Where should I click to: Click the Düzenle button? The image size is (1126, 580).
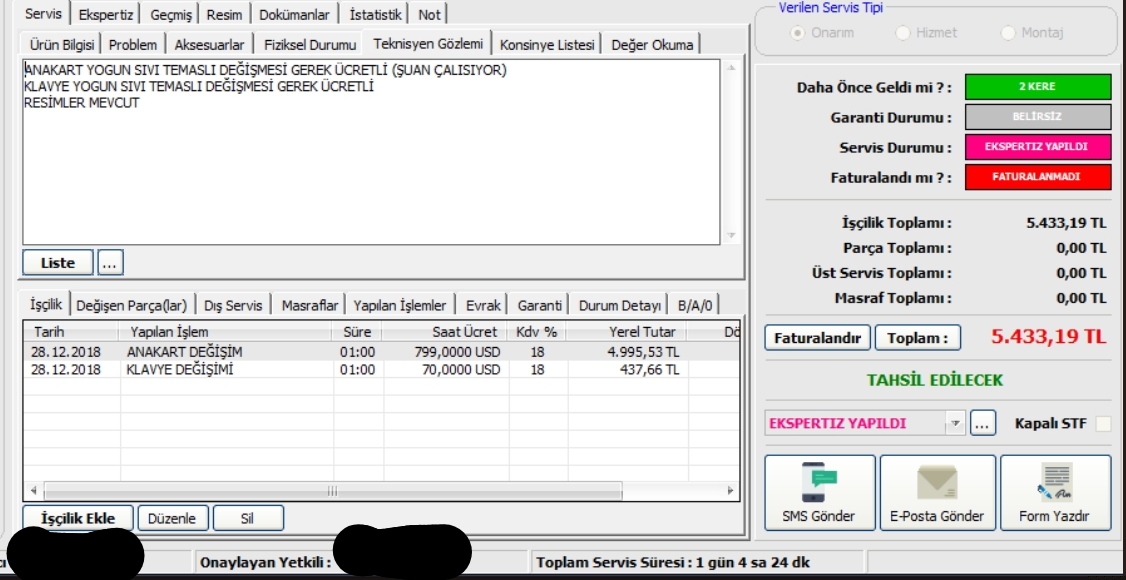173,518
